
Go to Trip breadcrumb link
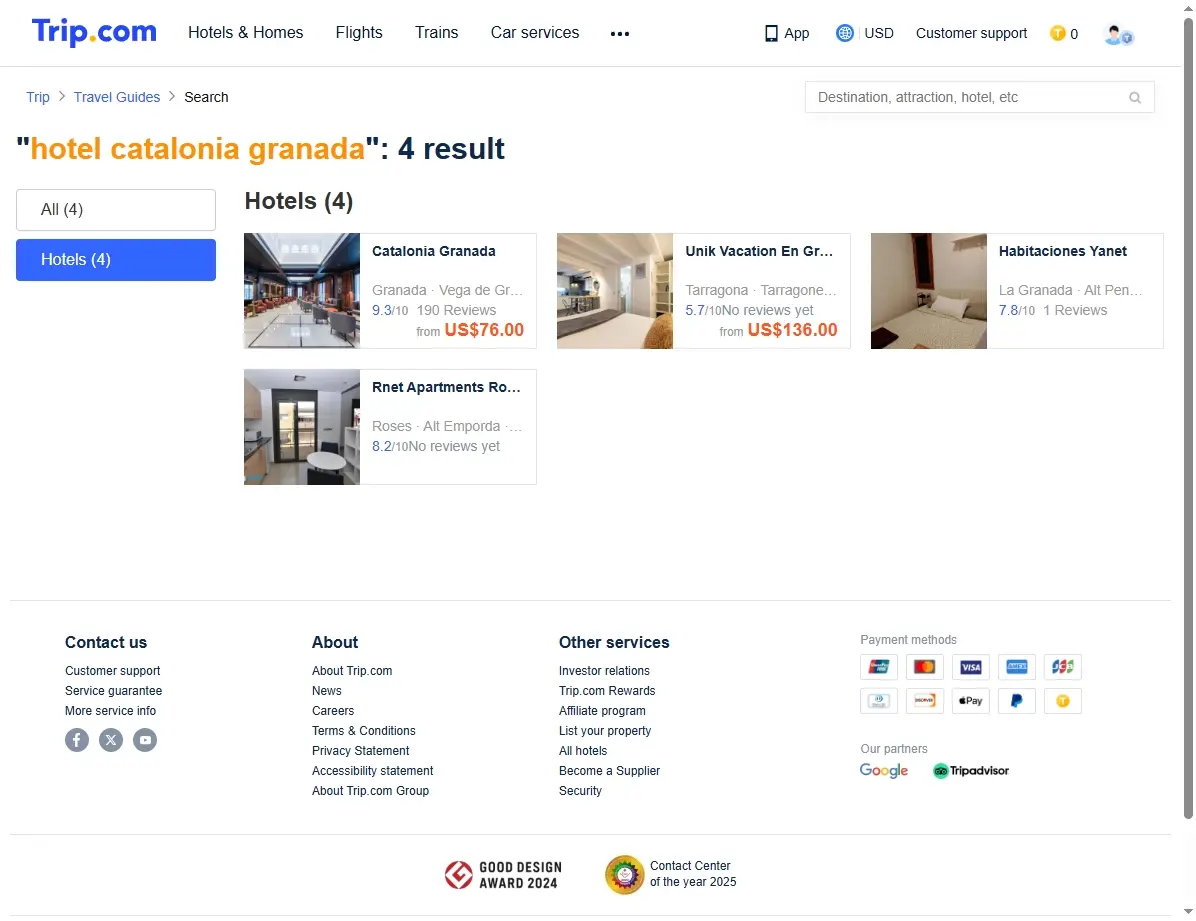[x=37, y=97]
